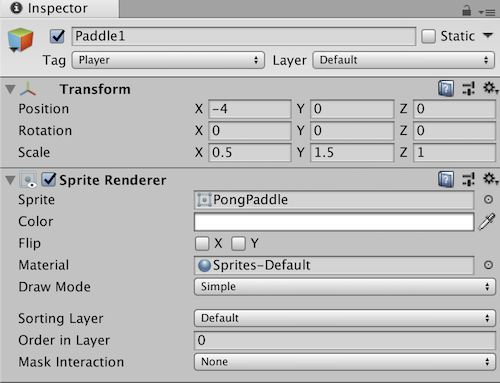Screen dimensions: 500x383
Task: Open Transform component help reference icon
Action: pyautogui.click(x=446, y=88)
